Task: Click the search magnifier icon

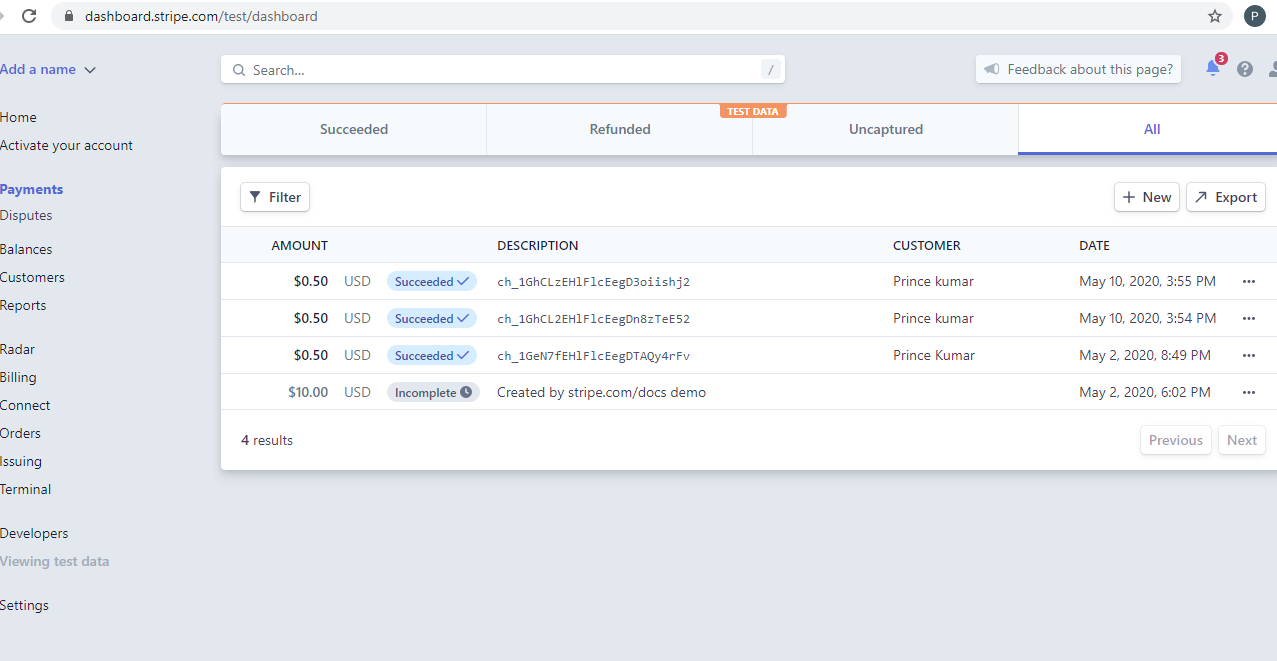Action: [x=239, y=70]
